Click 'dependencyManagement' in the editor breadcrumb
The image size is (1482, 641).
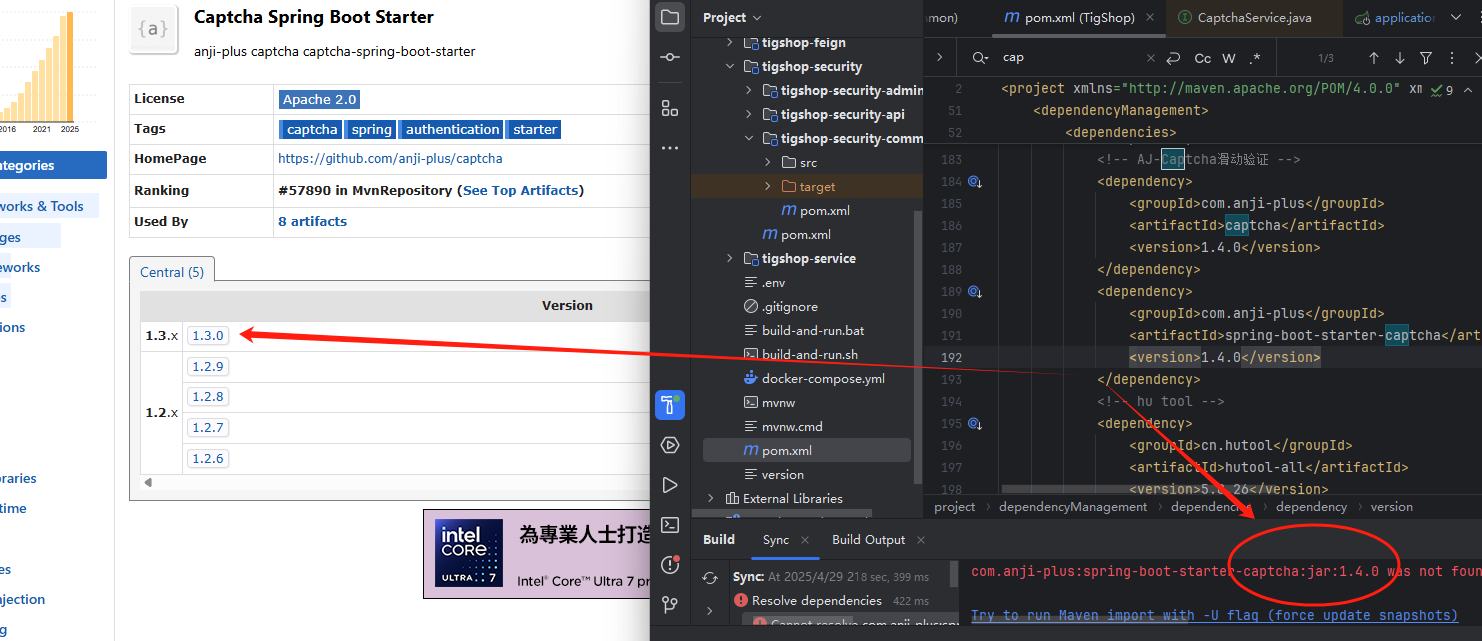[x=1073, y=507]
